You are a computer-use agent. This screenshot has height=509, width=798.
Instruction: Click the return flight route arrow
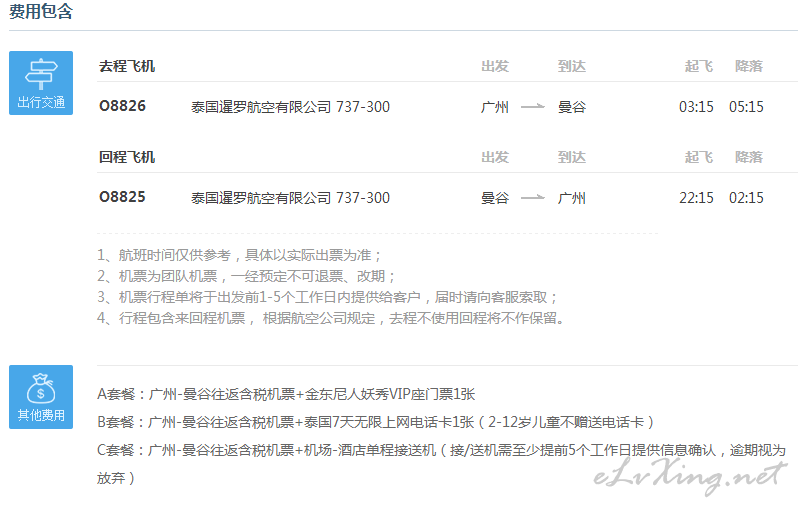(533, 197)
